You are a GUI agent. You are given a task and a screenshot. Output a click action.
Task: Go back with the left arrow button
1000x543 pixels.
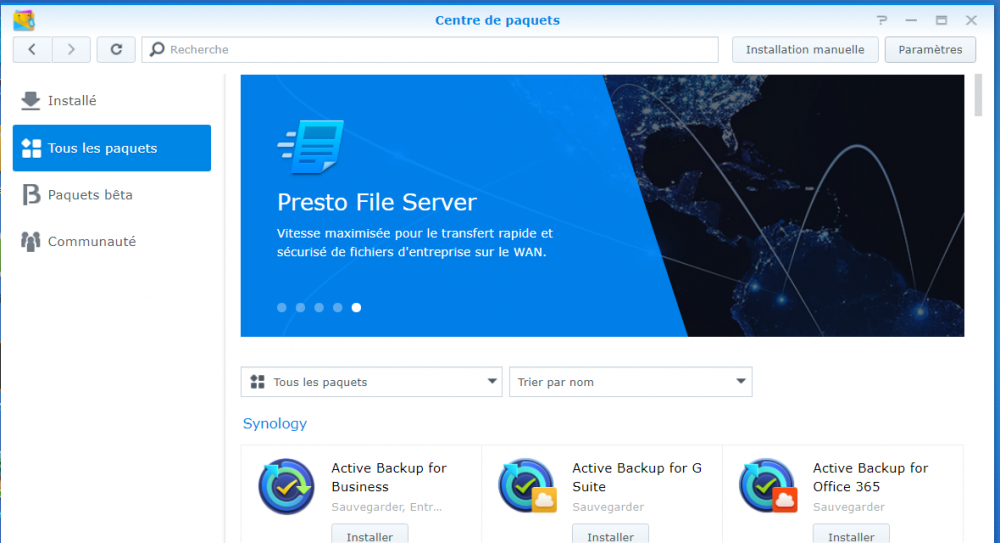(x=32, y=49)
